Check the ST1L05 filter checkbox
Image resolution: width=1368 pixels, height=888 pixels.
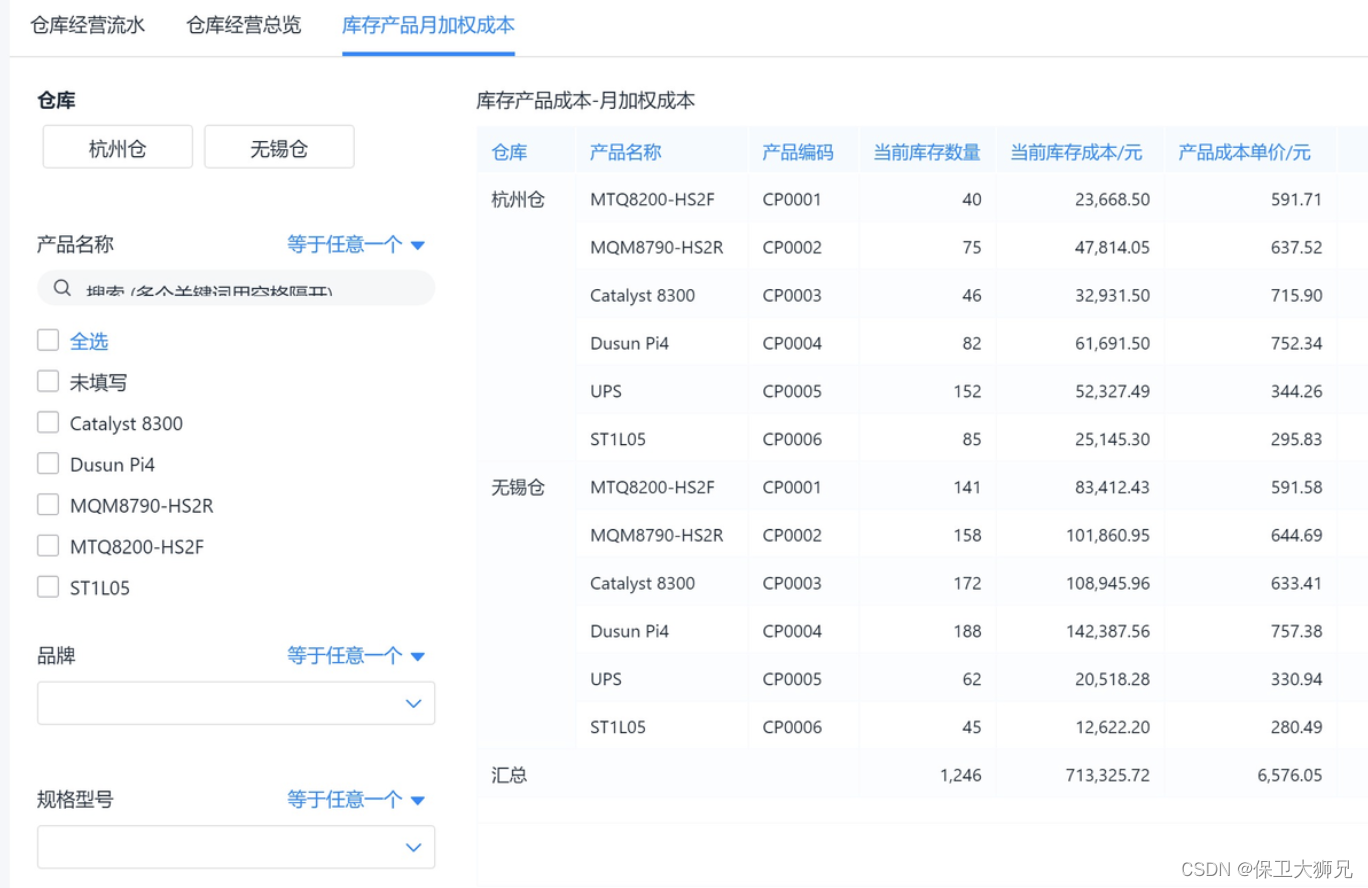pos(48,587)
